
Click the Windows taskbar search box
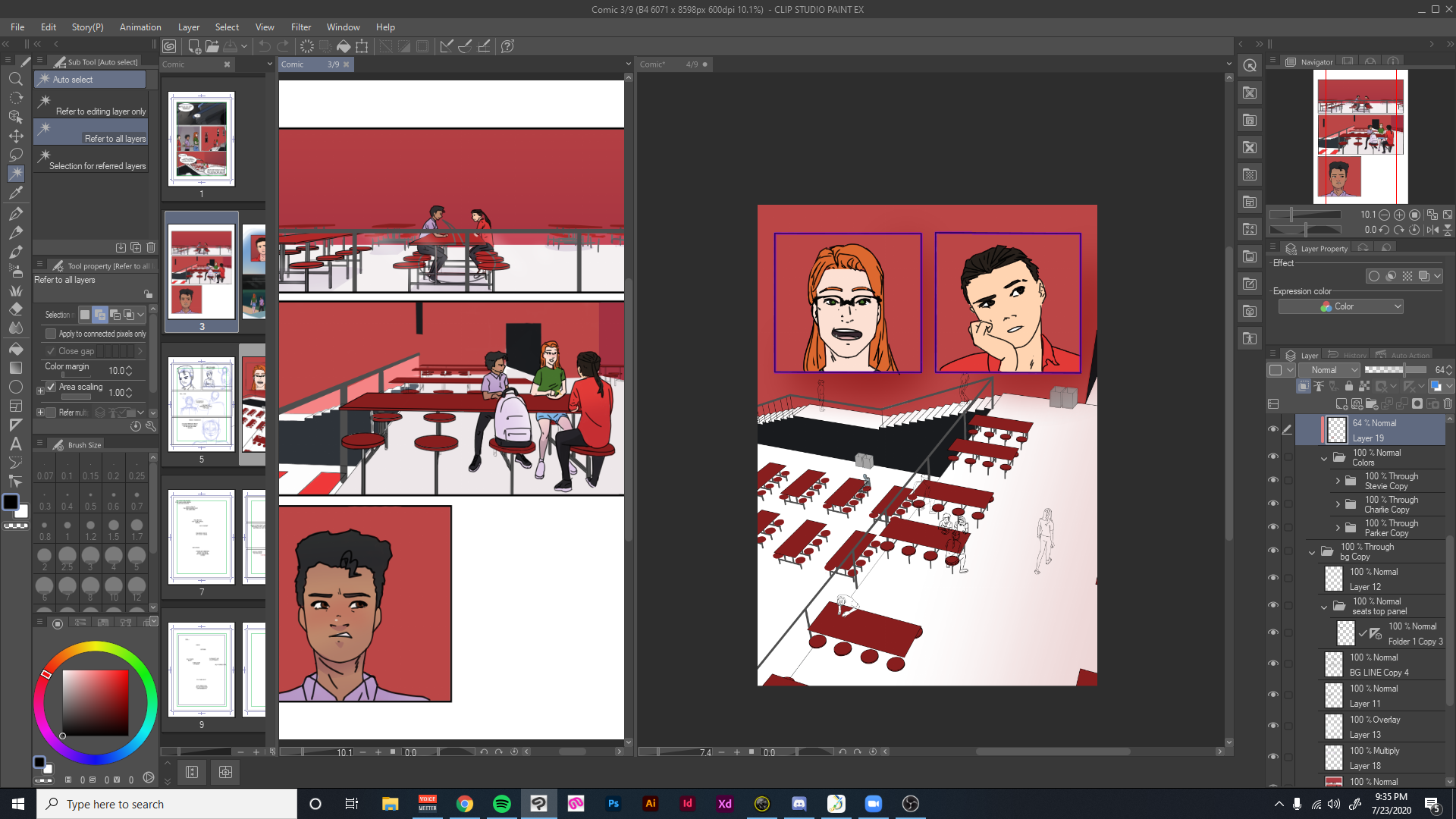pyautogui.click(x=167, y=804)
